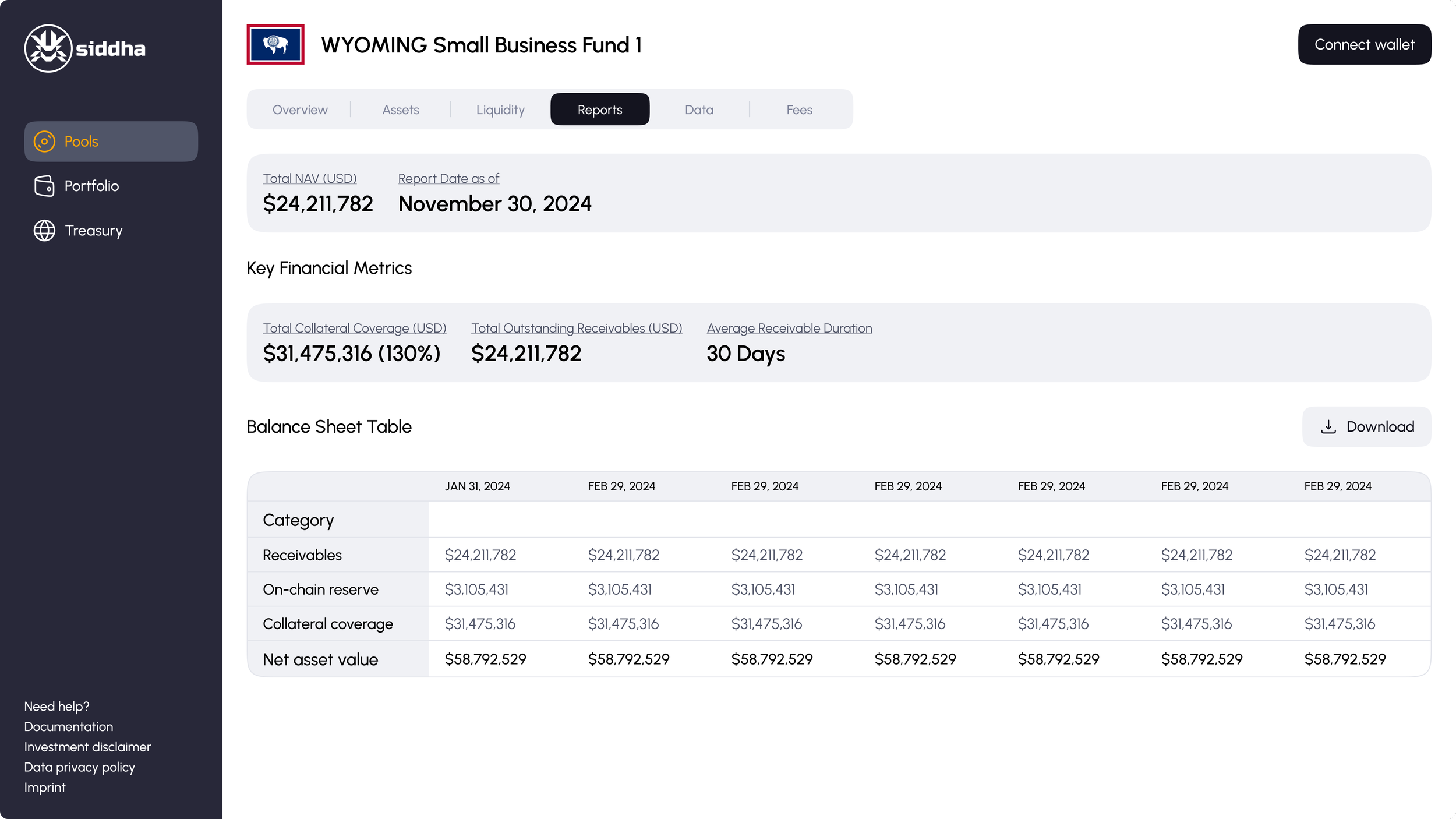Click the download arrow icon
Screen dimensions: 1456x819
point(1328,427)
